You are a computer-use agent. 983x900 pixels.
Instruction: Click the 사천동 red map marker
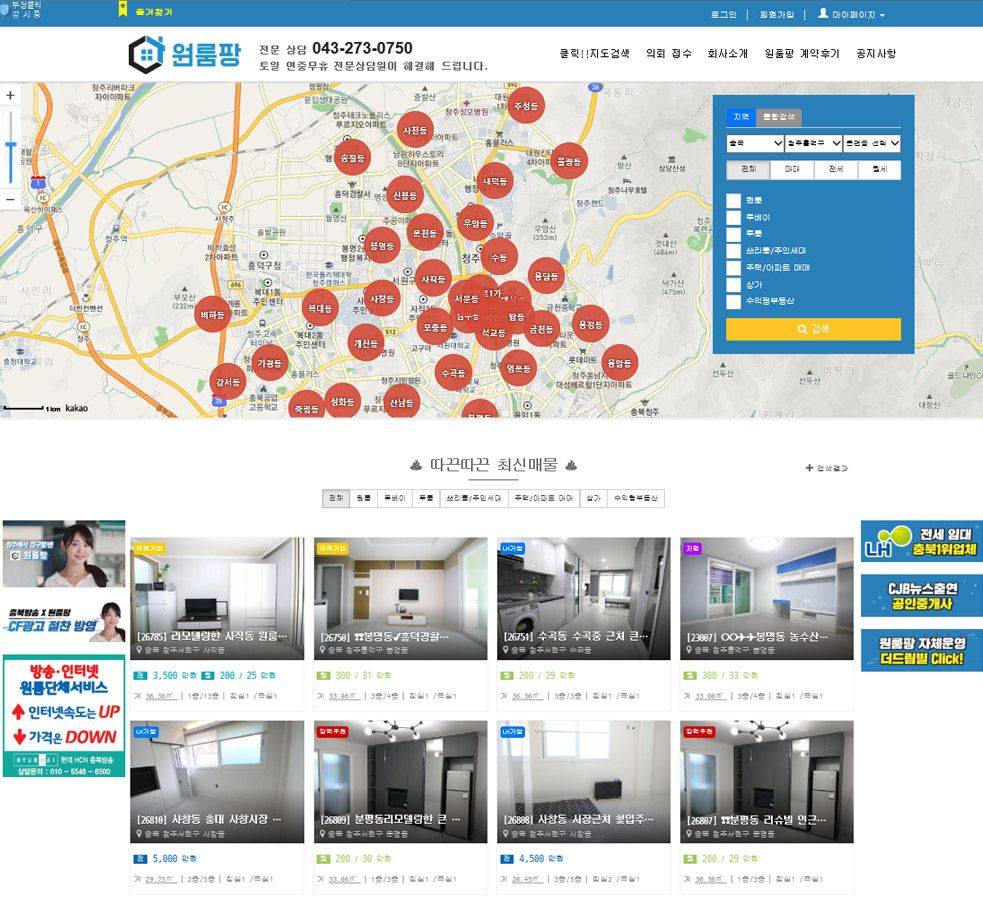(414, 131)
